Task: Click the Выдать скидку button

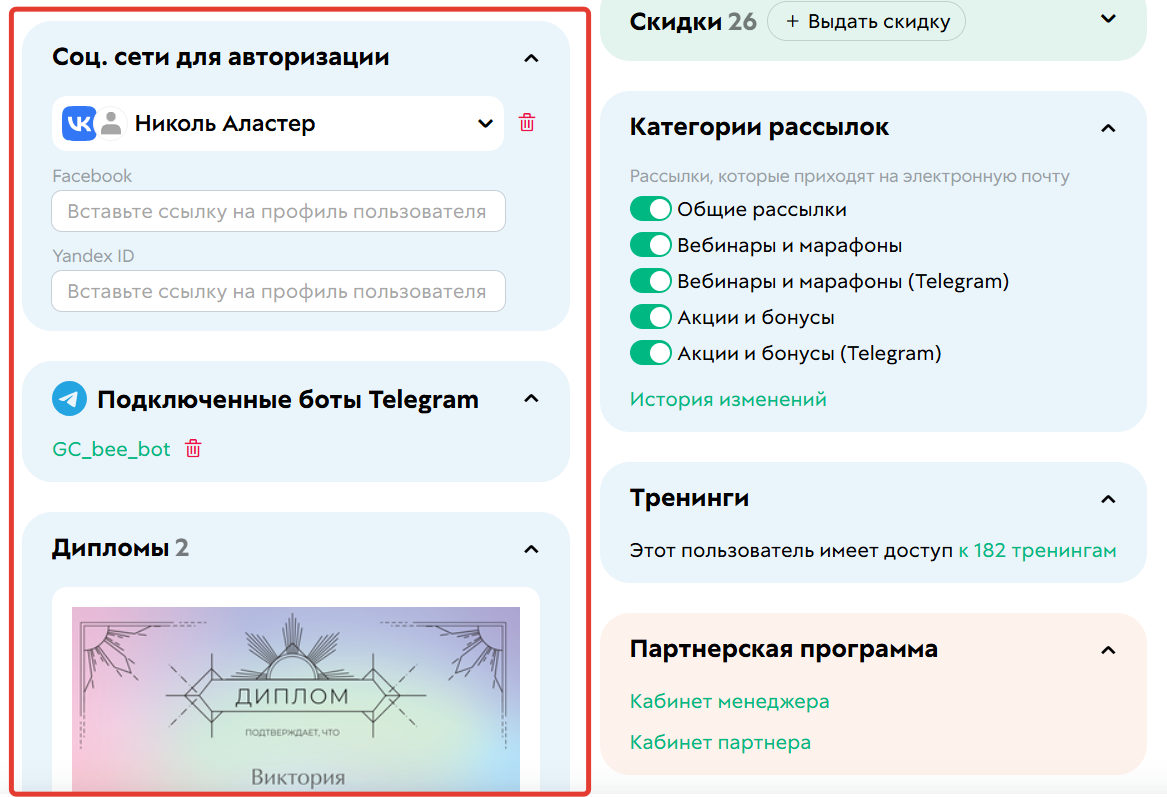Action: coord(866,21)
